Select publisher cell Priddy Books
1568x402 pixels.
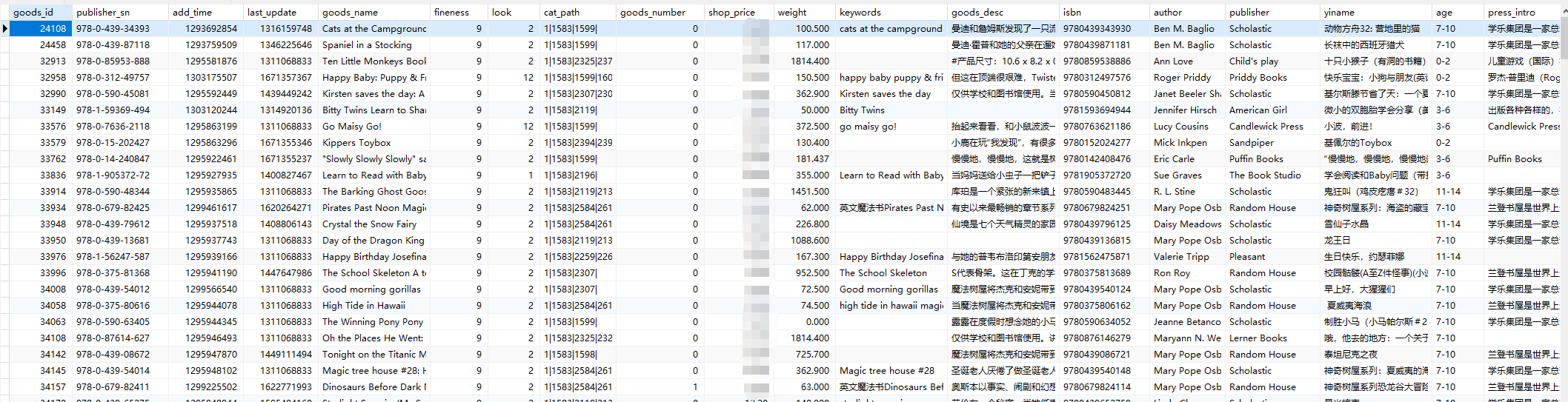[1273, 77]
